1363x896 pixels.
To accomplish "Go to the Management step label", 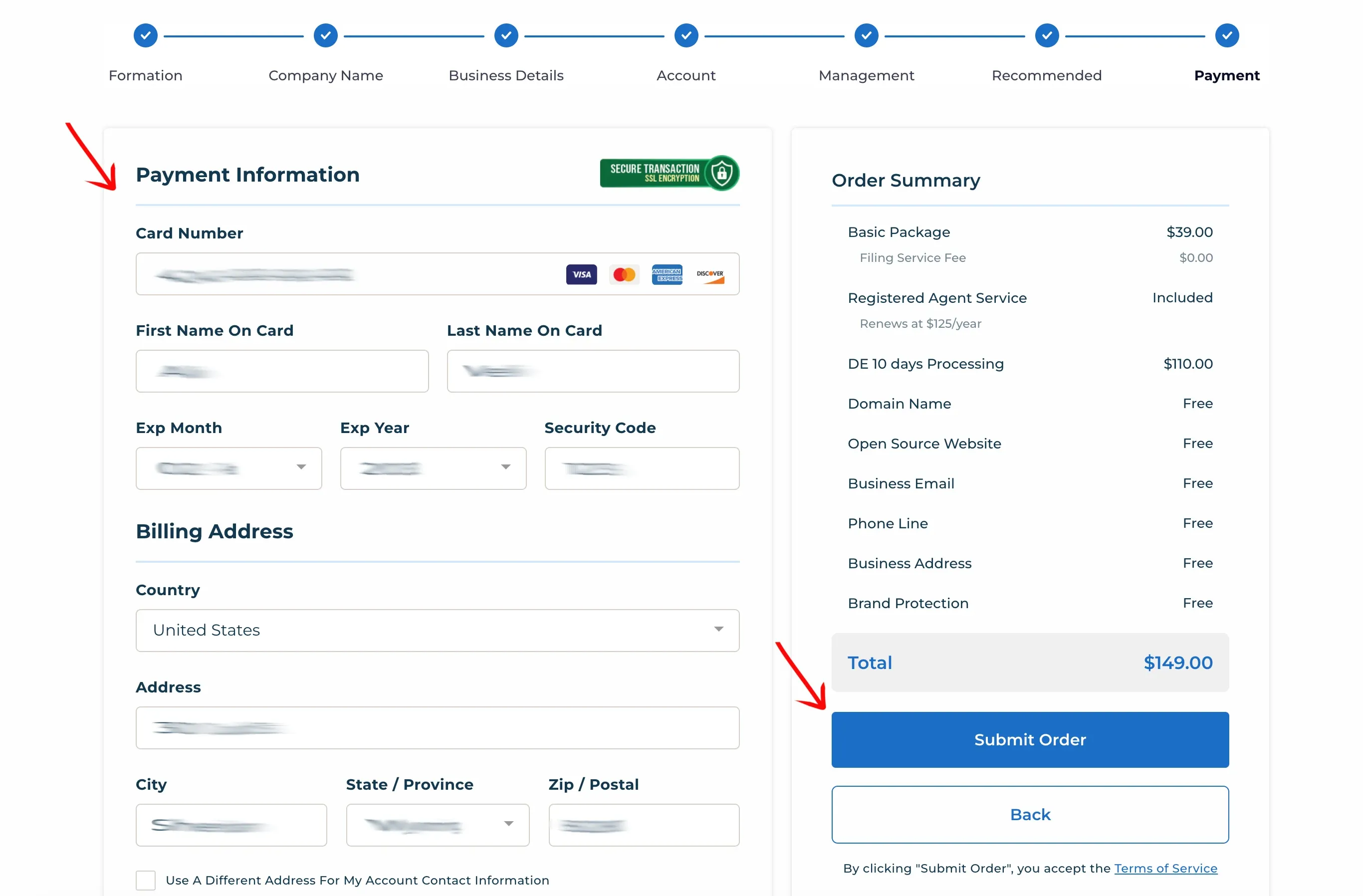I will pyautogui.click(x=867, y=75).
